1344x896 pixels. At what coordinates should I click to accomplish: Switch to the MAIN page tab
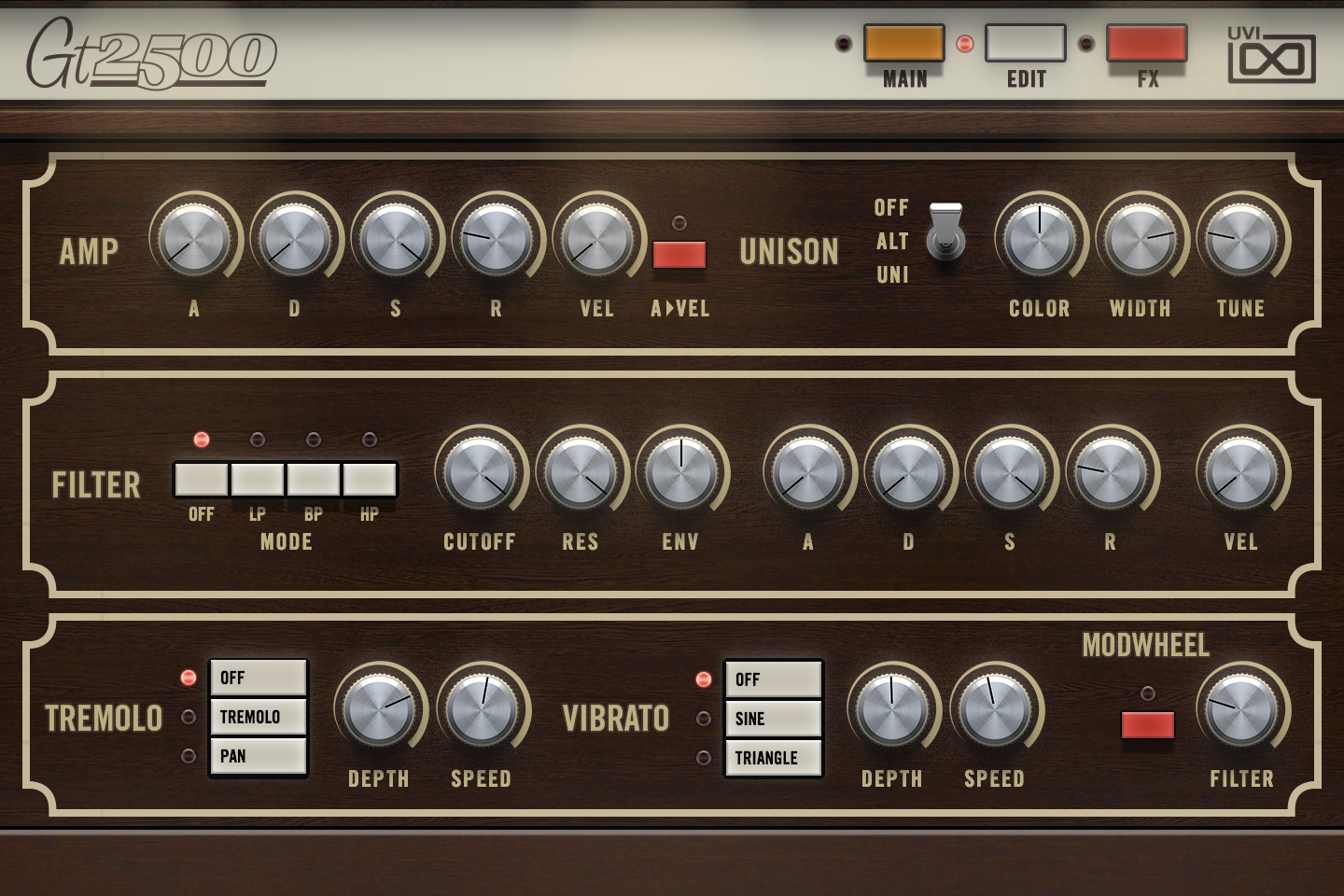tap(903, 44)
